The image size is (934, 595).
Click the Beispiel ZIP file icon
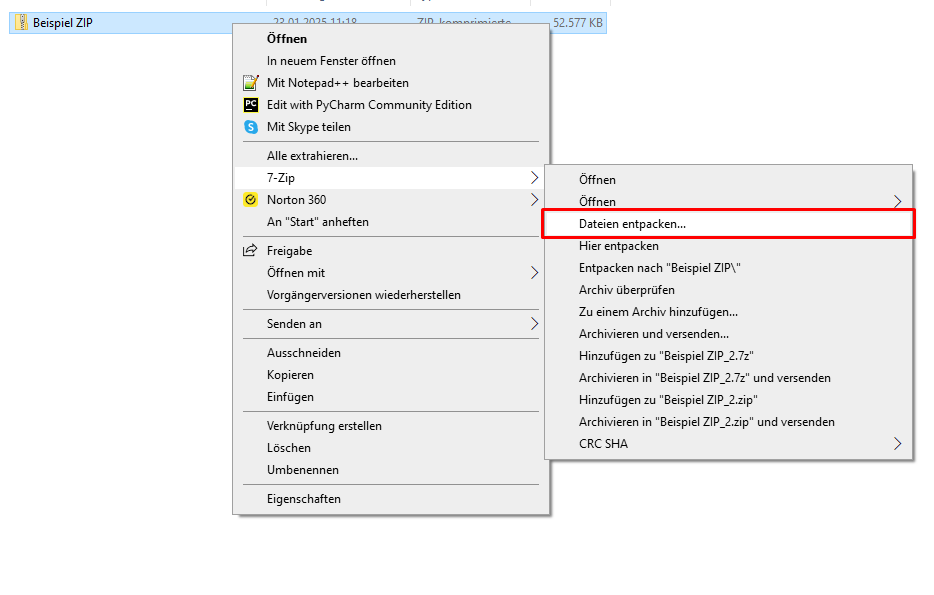tap(21, 23)
